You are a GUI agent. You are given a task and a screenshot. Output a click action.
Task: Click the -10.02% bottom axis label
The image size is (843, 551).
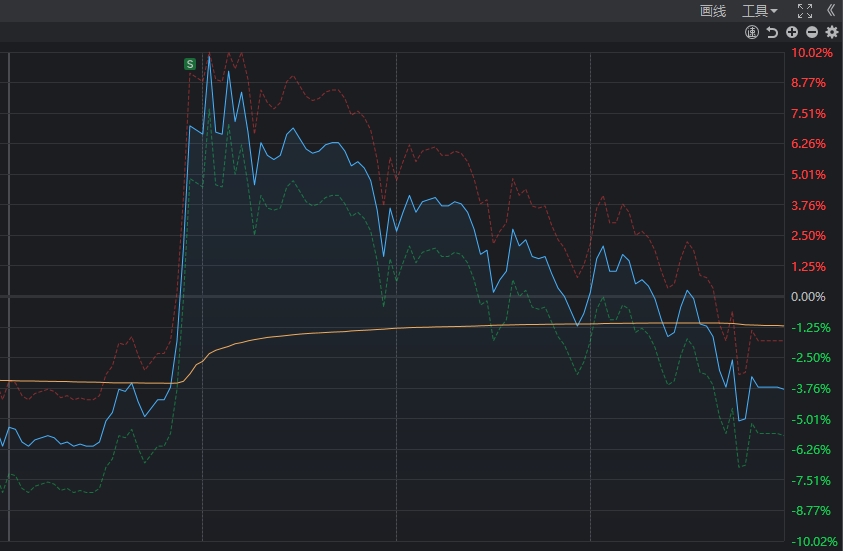click(x=813, y=542)
